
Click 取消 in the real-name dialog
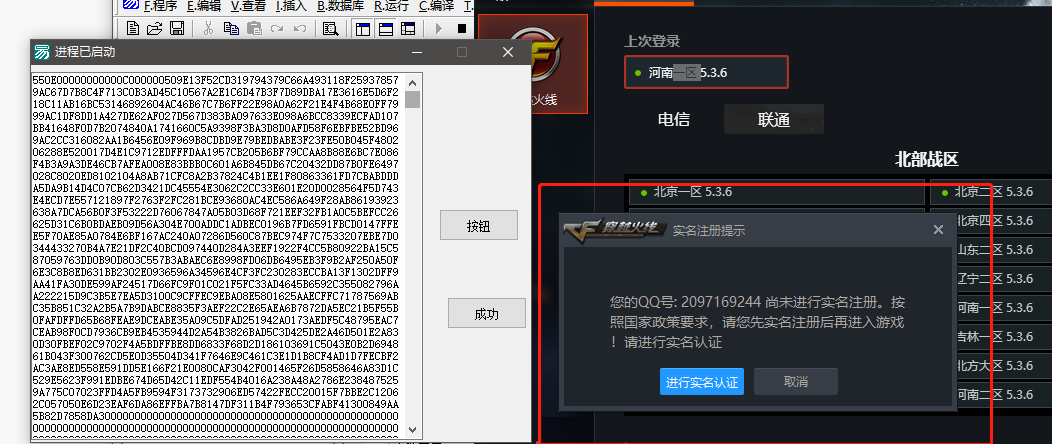click(x=796, y=382)
